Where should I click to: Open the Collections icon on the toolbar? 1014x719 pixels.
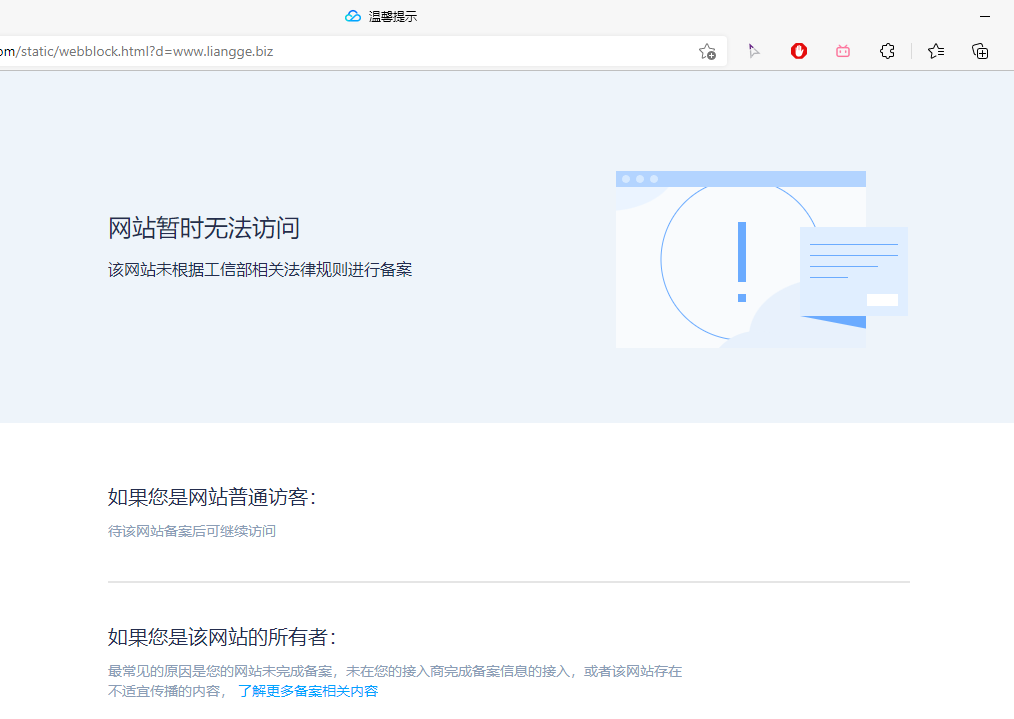(x=980, y=50)
